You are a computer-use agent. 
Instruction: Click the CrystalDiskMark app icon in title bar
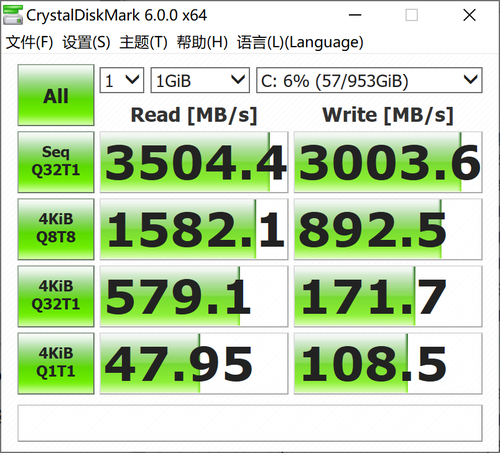13,15
